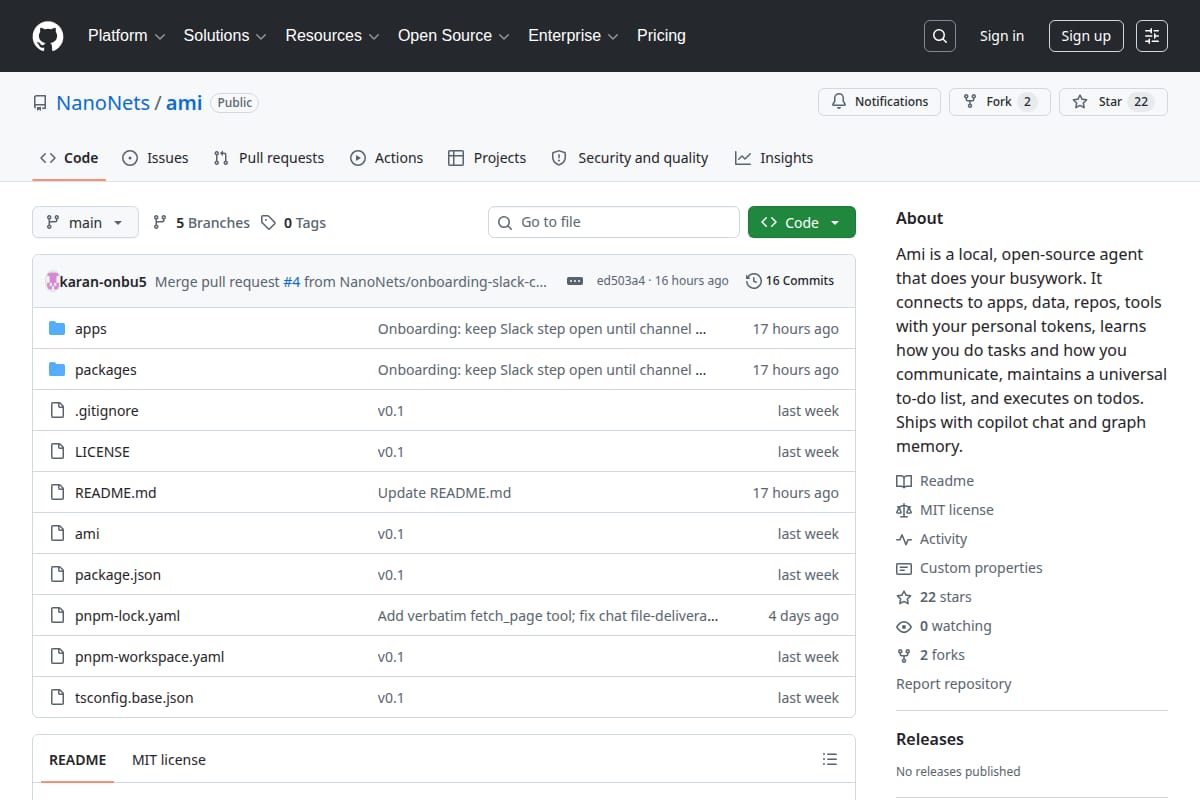Click the pulse icon beside Activity

click(904, 539)
